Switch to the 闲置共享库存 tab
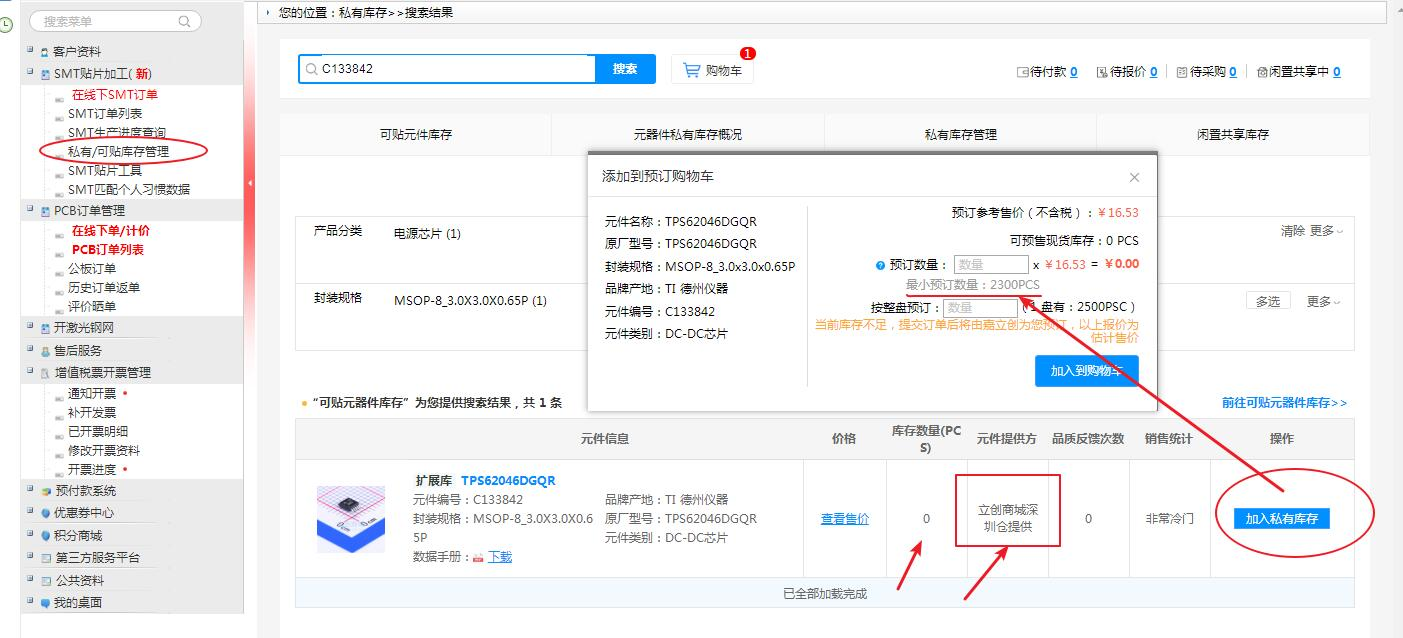 (1232, 134)
